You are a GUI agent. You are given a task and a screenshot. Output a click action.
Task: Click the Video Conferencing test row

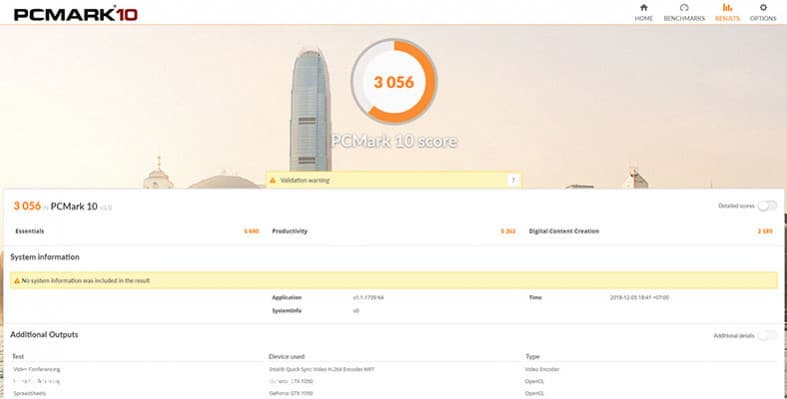coord(37,369)
